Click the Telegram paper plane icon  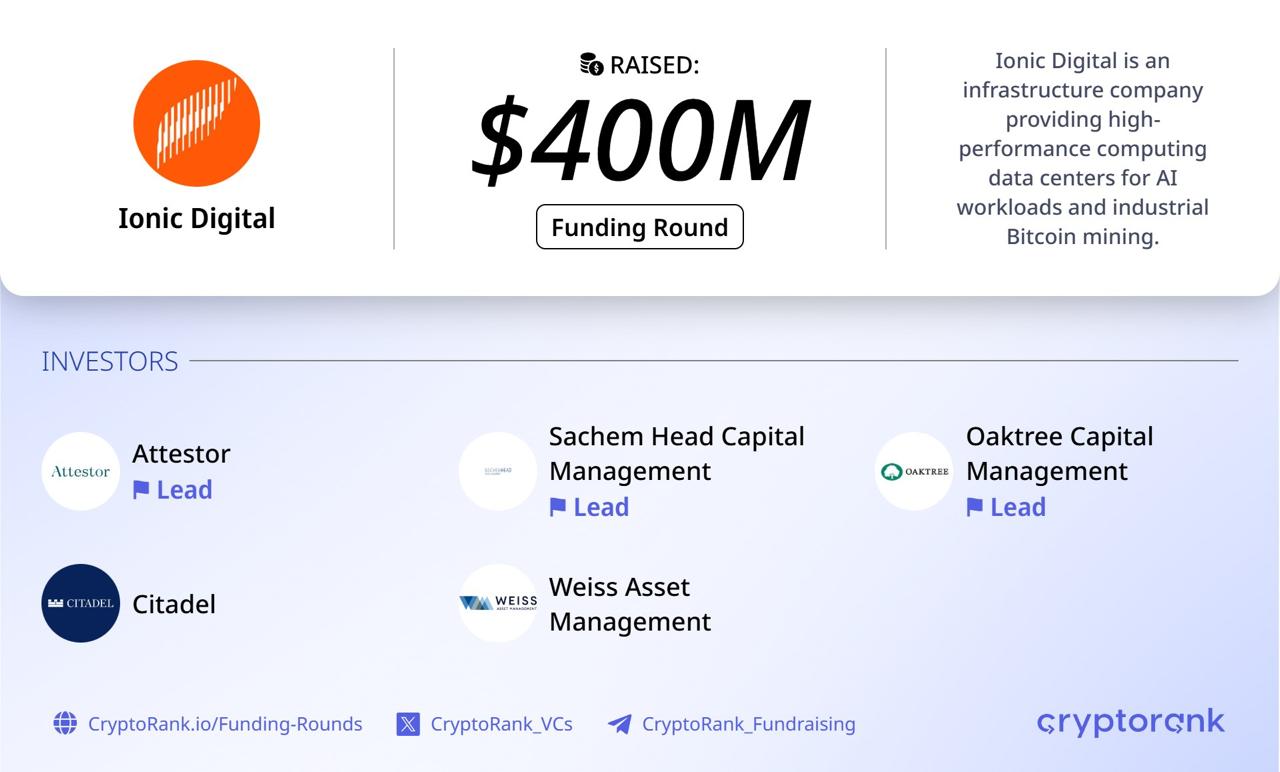620,723
